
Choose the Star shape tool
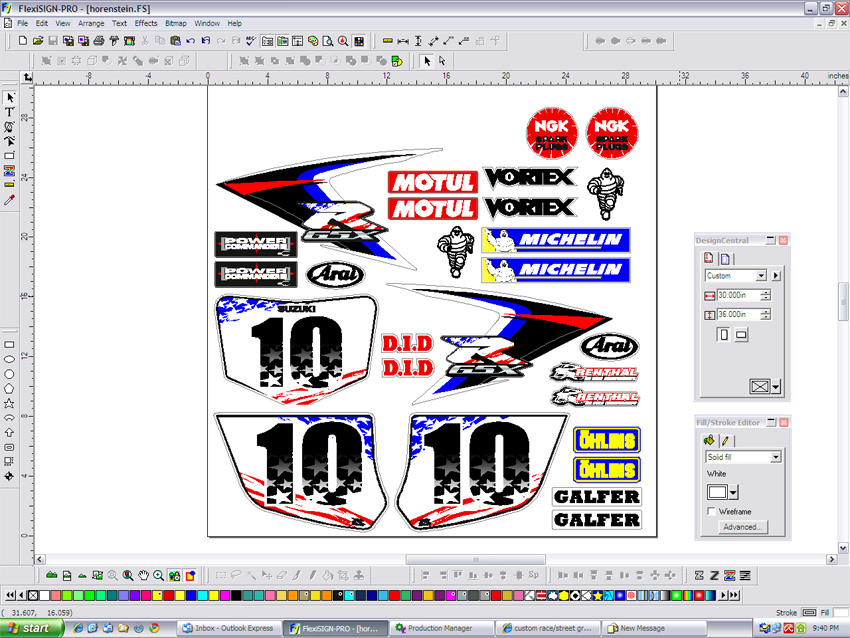tap(10, 403)
